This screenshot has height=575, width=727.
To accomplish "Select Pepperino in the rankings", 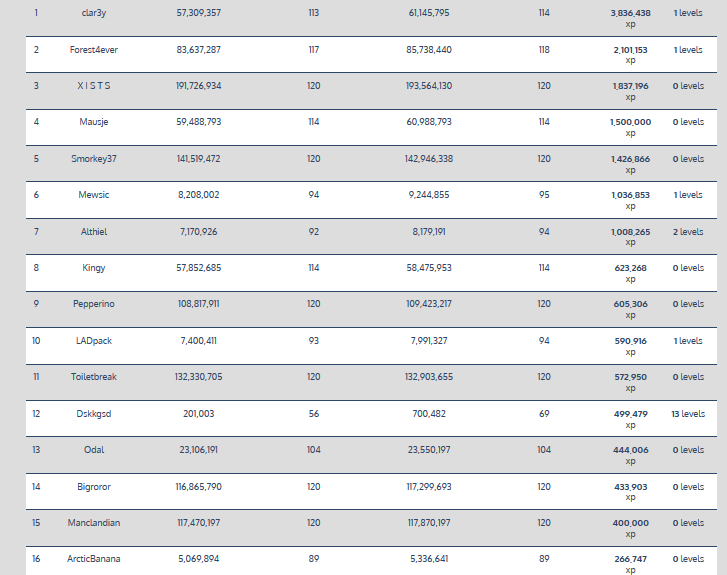I will point(94,304).
